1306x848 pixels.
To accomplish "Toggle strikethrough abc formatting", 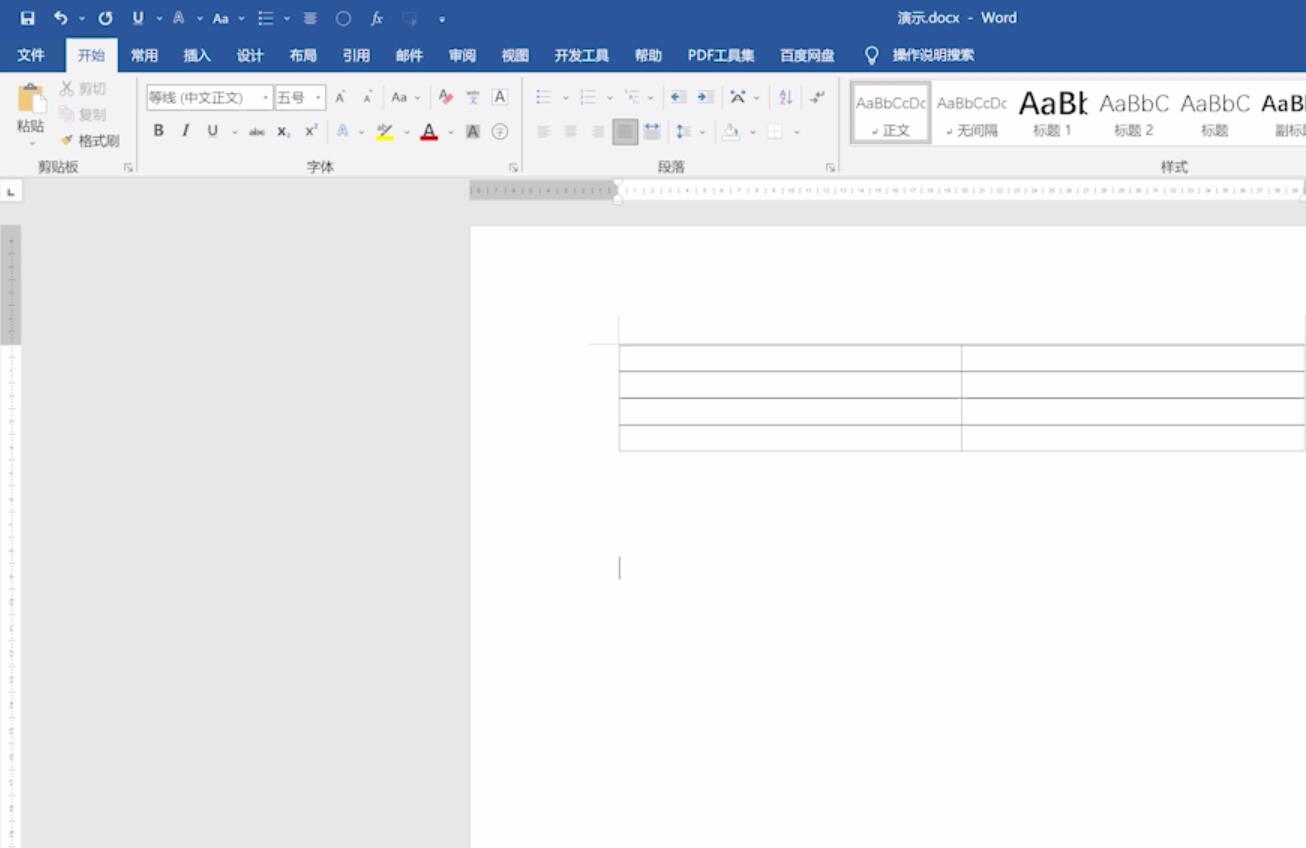I will (x=257, y=131).
